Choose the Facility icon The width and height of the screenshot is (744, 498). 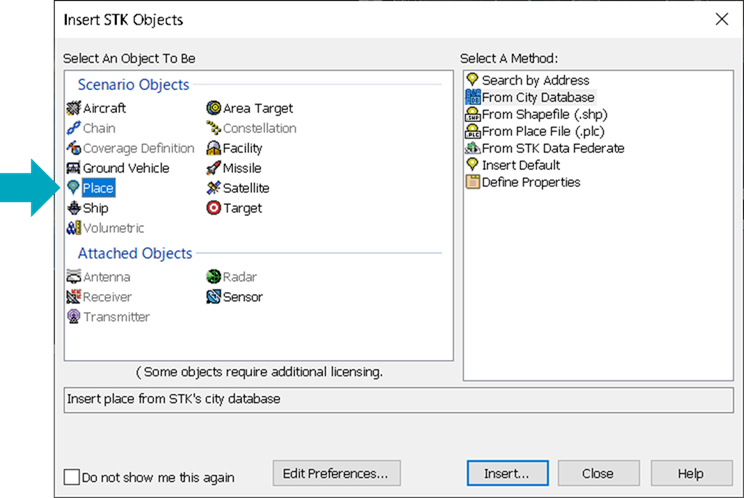click(x=214, y=148)
